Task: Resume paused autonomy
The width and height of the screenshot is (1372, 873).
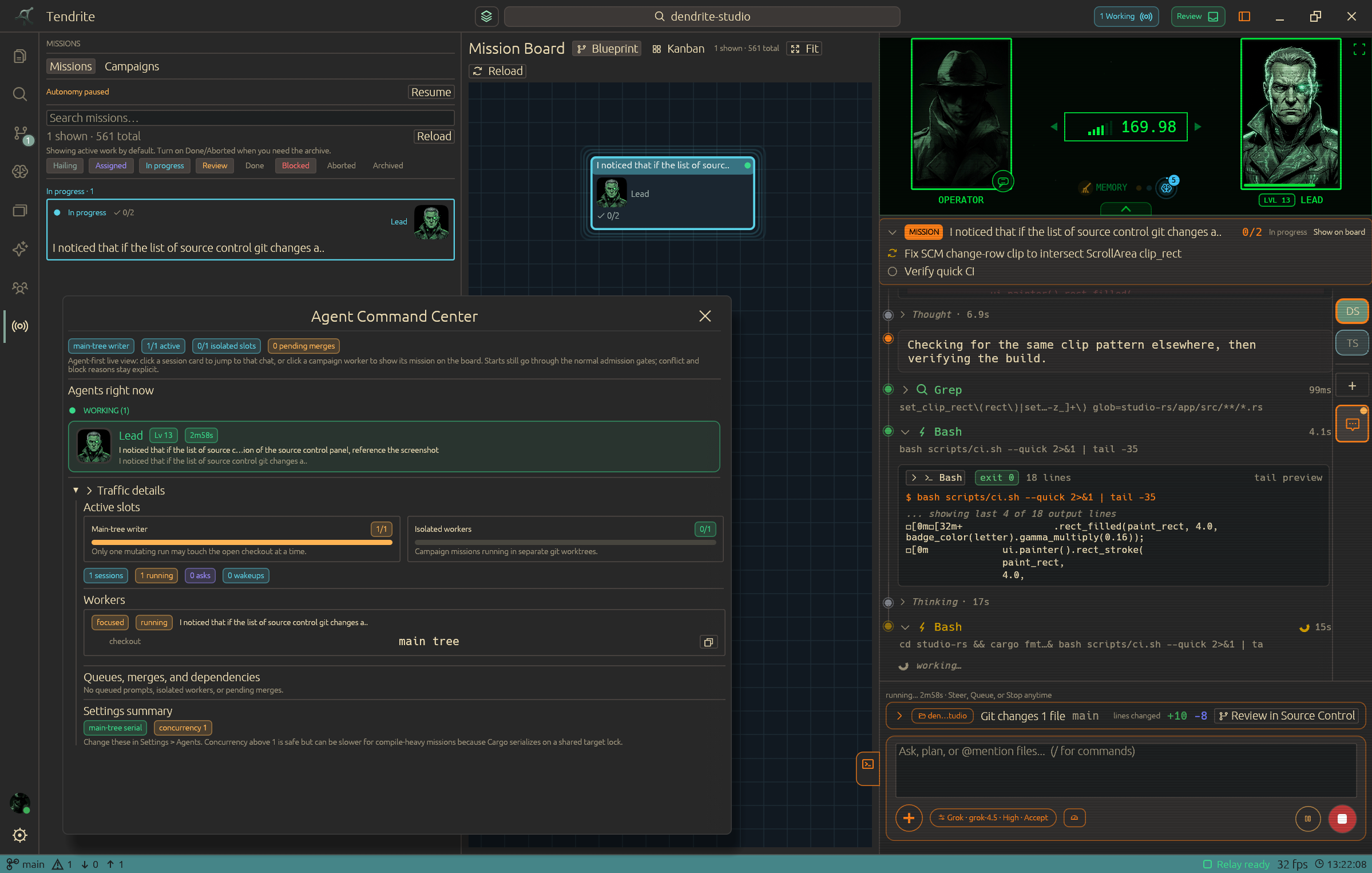Action: (431, 92)
